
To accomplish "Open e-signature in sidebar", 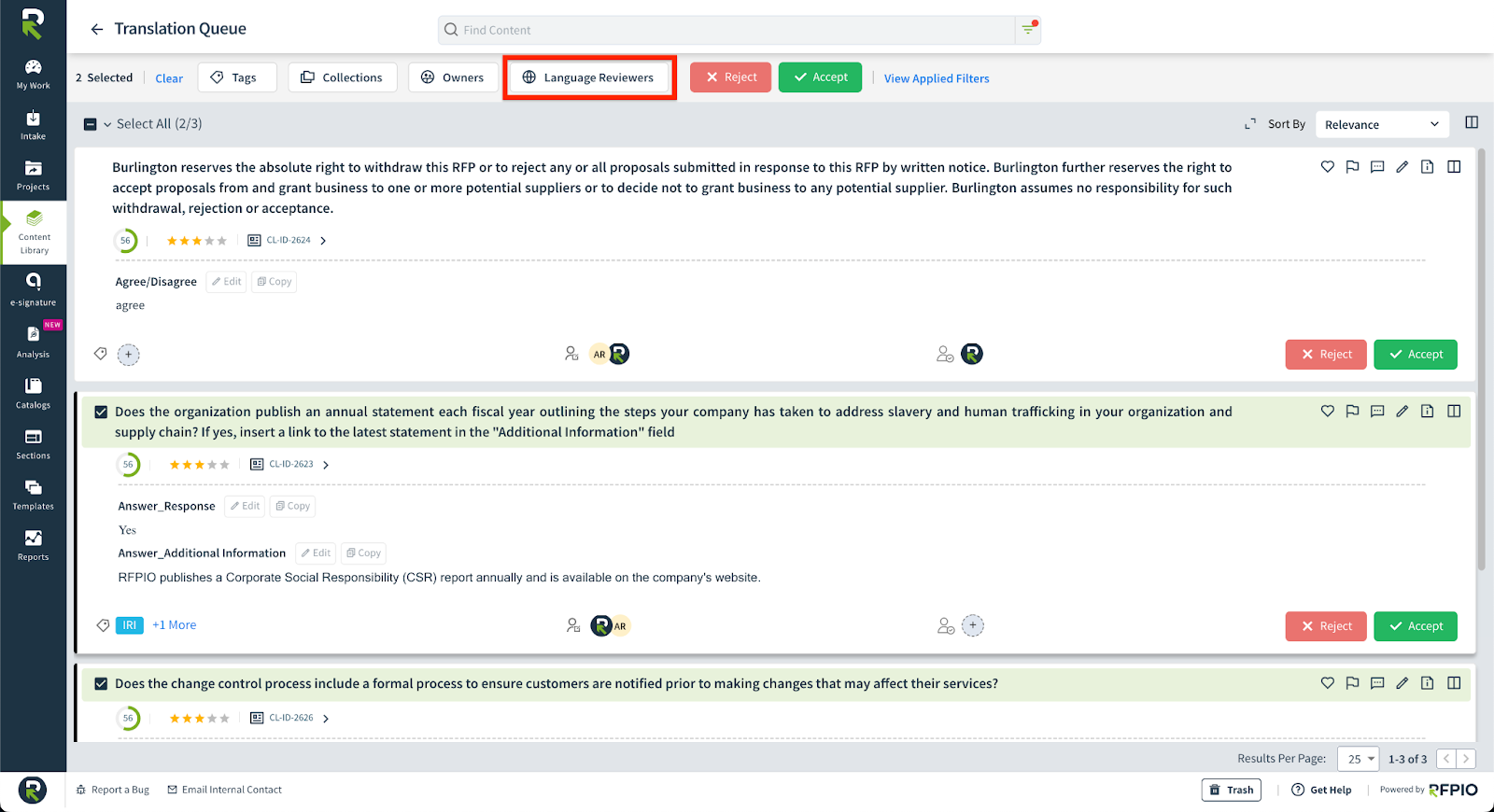I will click(33, 290).
